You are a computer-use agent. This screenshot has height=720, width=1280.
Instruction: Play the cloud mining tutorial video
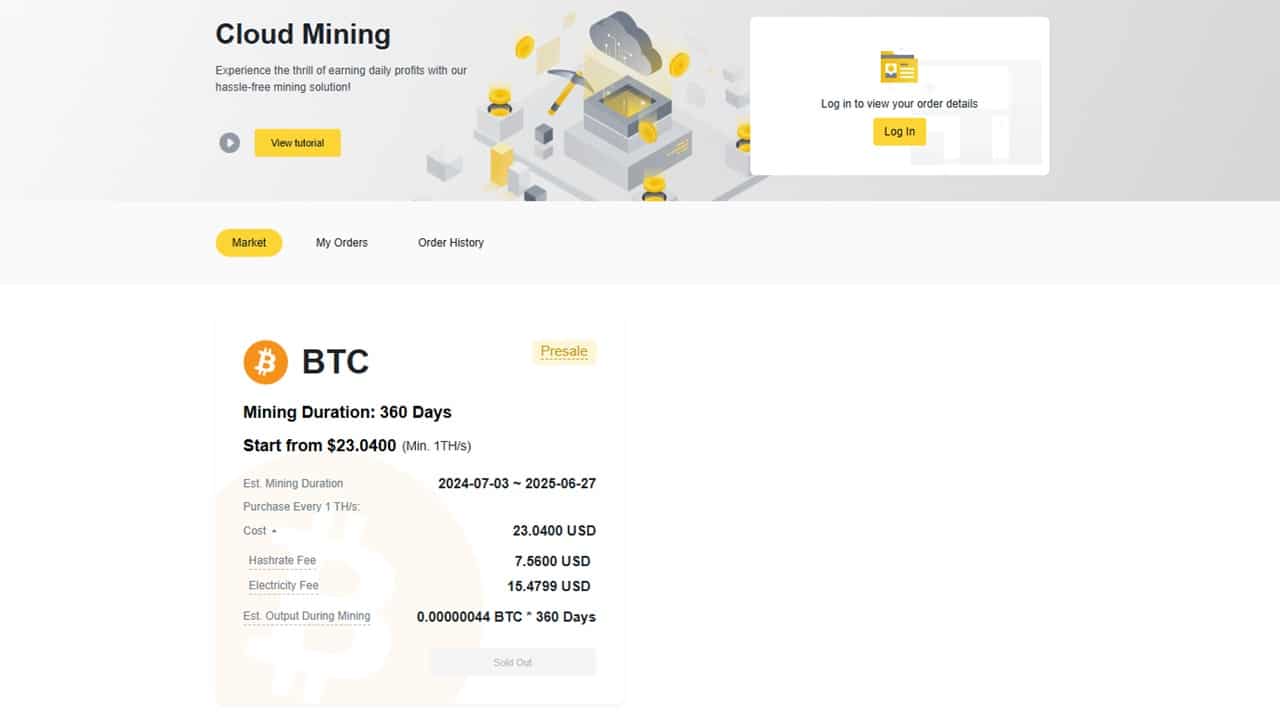pos(230,143)
